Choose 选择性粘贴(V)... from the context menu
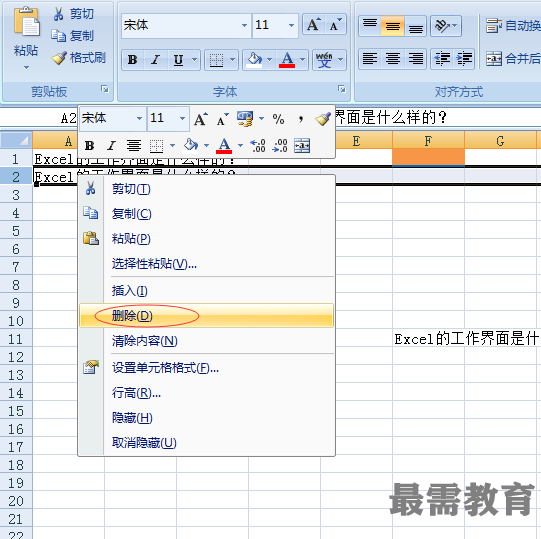This screenshot has width=541, height=539. 206,264
